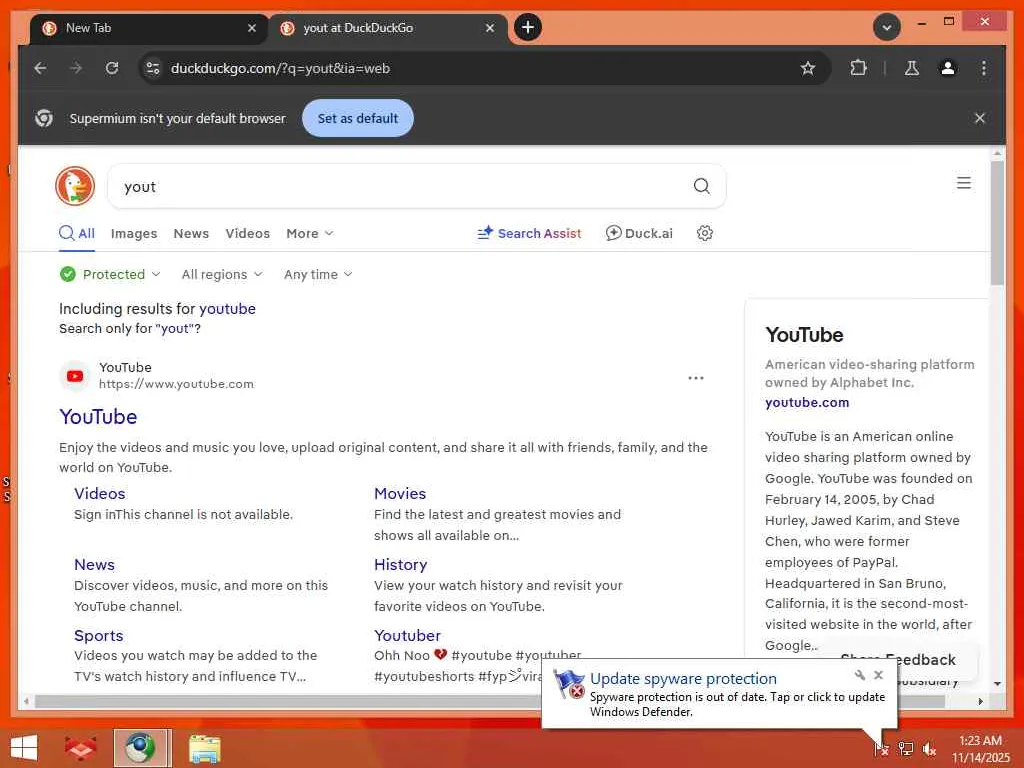Open the Any time filter dropdown

(318, 274)
